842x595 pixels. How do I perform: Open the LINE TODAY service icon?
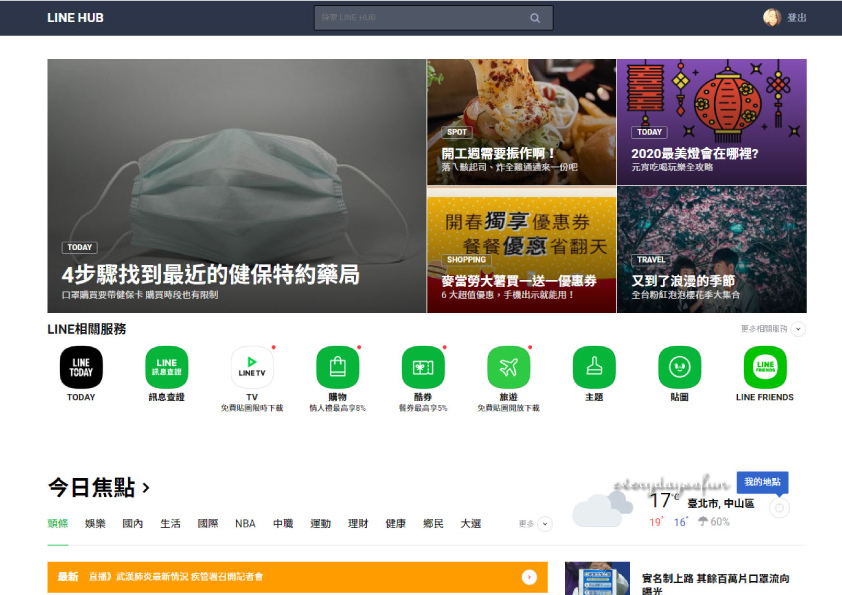click(81, 367)
